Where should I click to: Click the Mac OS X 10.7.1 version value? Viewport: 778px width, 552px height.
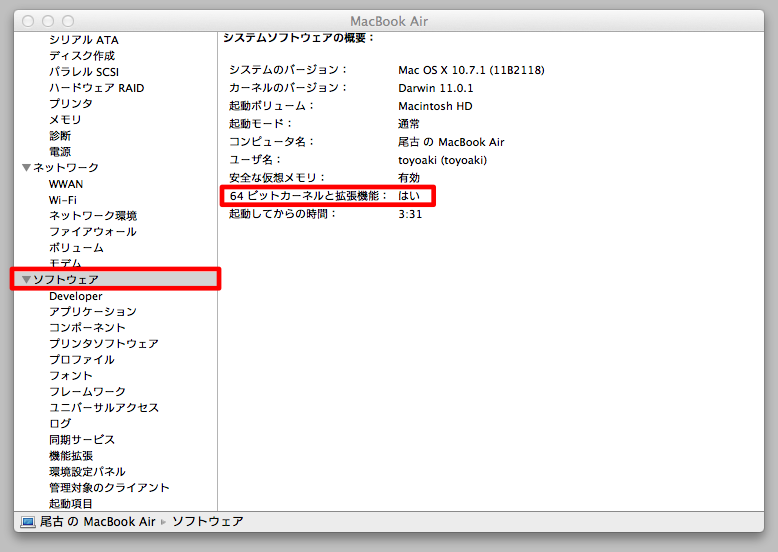pyautogui.click(x=471, y=70)
